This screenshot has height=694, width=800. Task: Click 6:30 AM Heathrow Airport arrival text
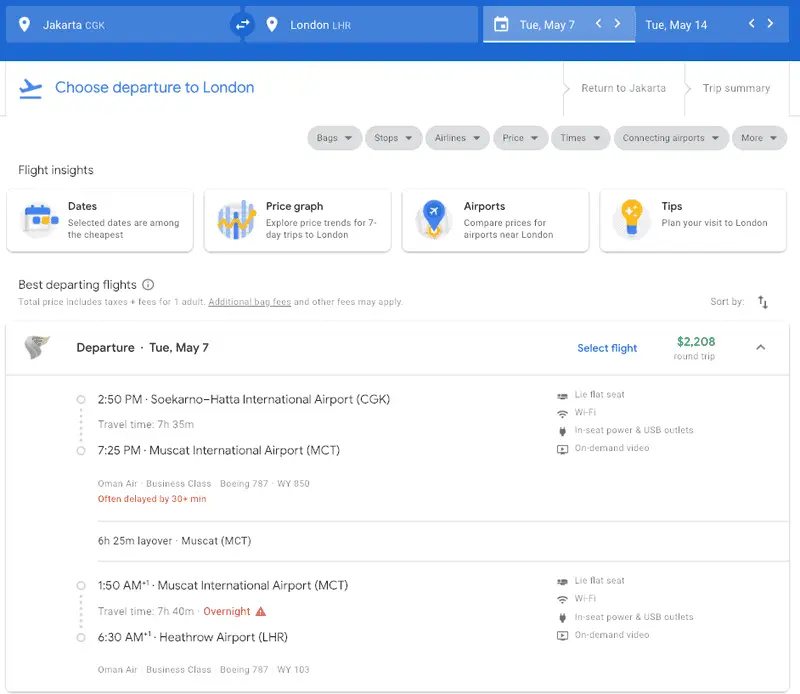pos(193,637)
